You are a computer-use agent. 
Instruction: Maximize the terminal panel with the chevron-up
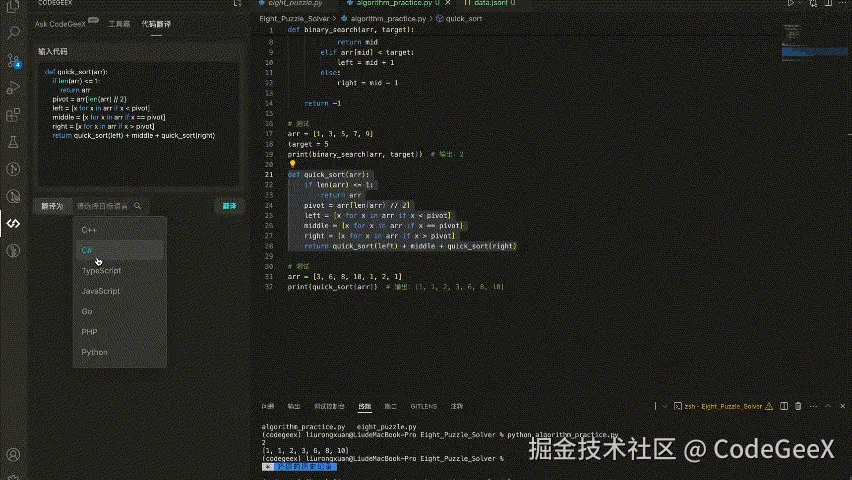pyautogui.click(x=828, y=406)
